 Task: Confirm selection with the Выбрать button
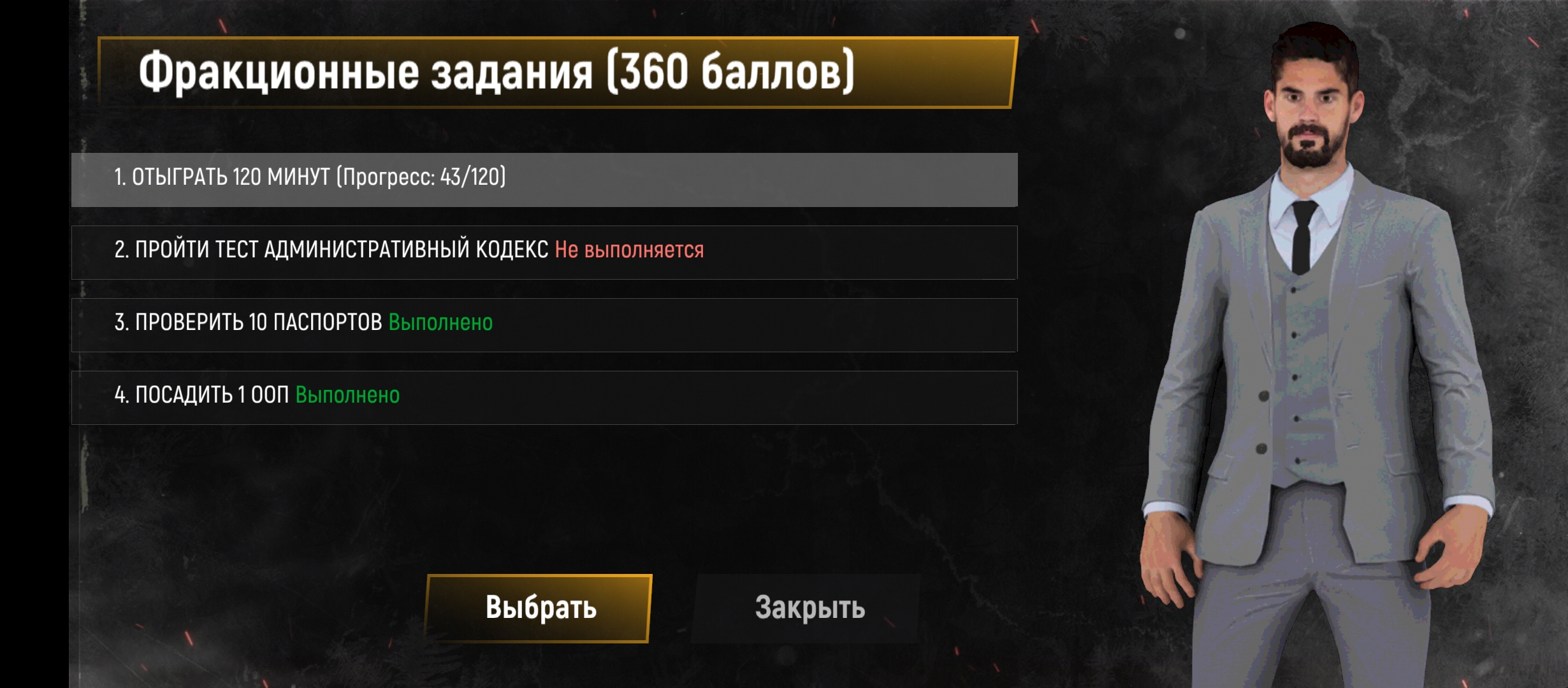[x=539, y=608]
